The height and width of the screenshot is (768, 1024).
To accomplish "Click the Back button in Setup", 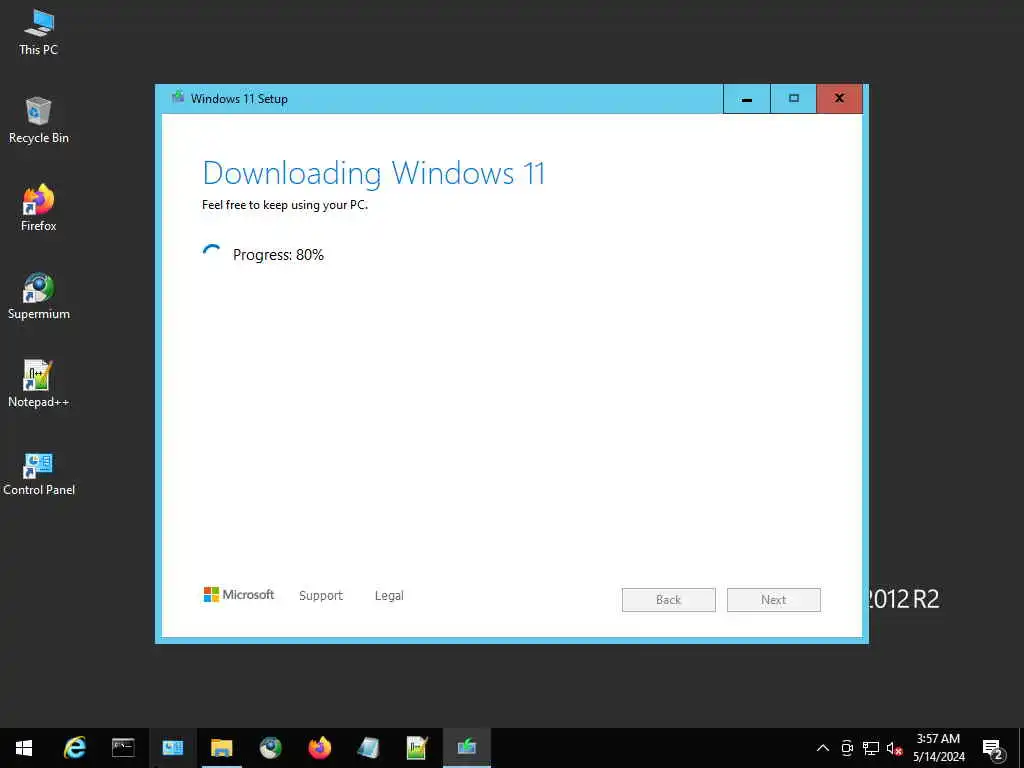I will pyautogui.click(x=668, y=600).
